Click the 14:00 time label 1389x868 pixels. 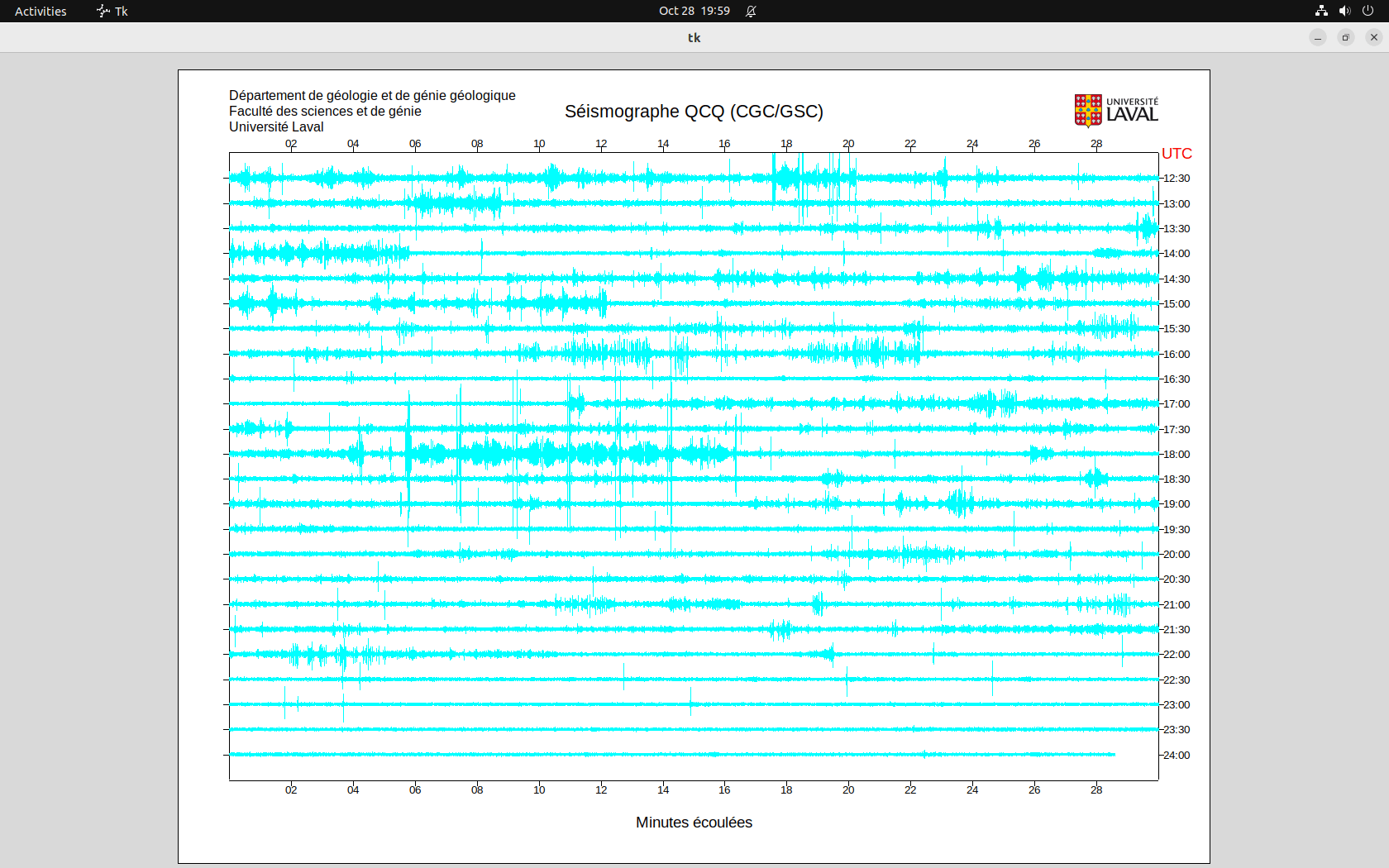pos(1177,254)
